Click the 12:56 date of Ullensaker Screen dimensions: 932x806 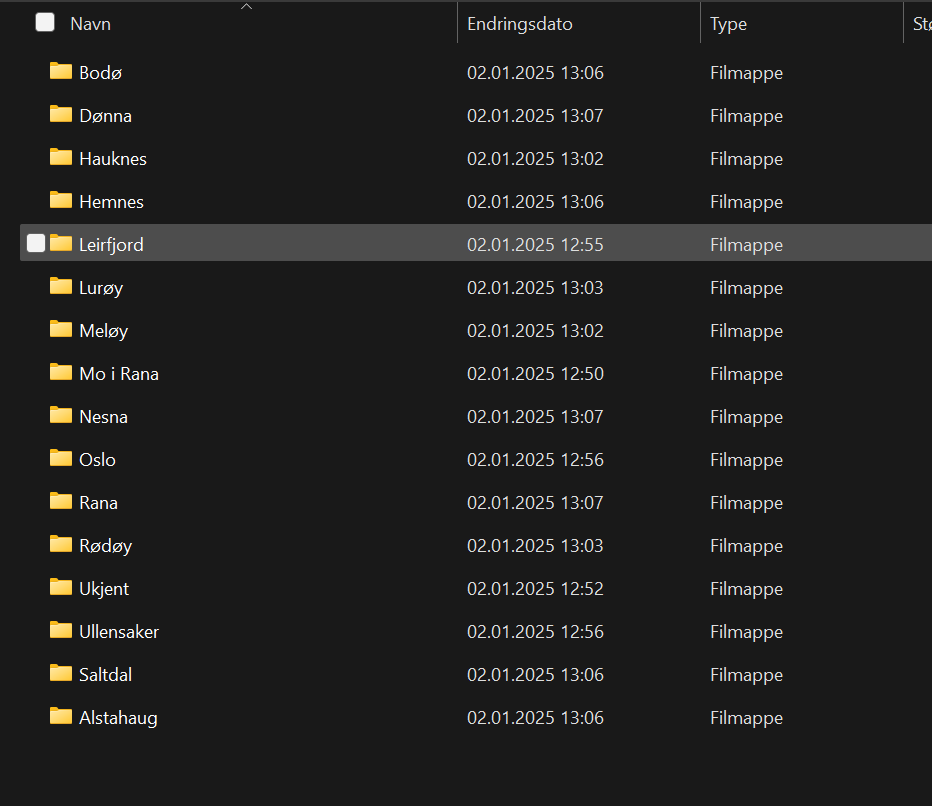coord(535,632)
